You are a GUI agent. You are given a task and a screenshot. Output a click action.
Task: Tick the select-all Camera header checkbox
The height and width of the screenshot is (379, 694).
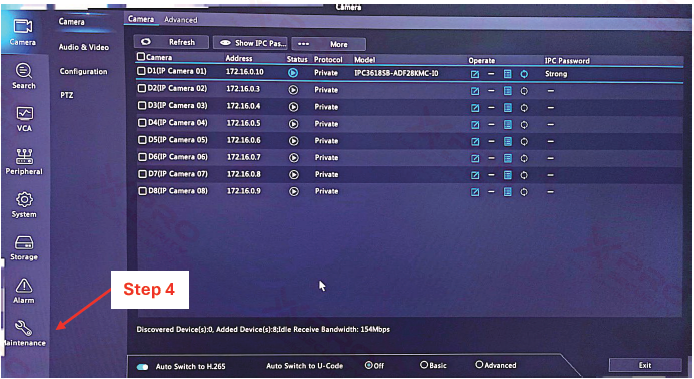coord(141,56)
